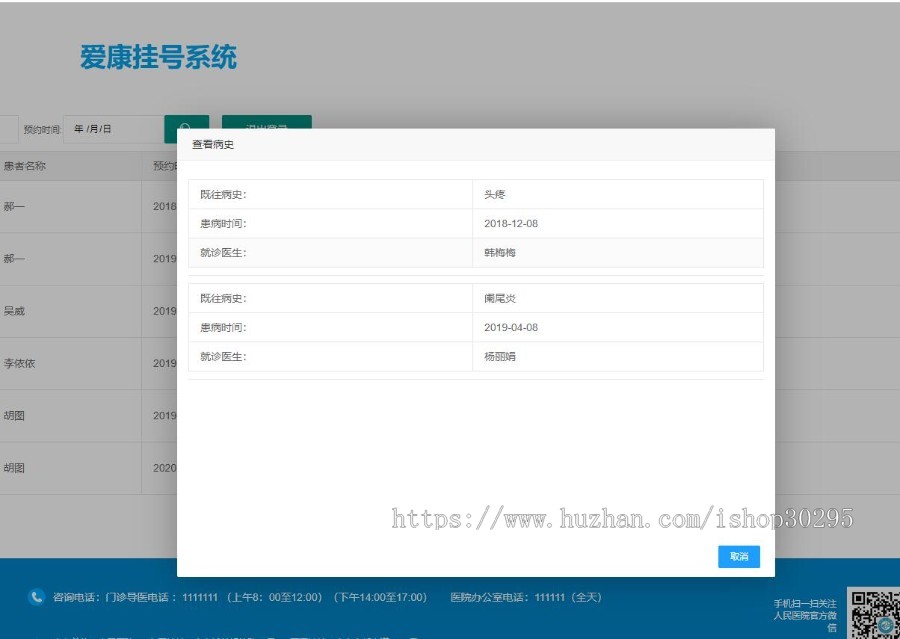Click the 既往病史 label above 患病时间 2019-04-08
The width and height of the screenshot is (900, 639).
tap(223, 299)
